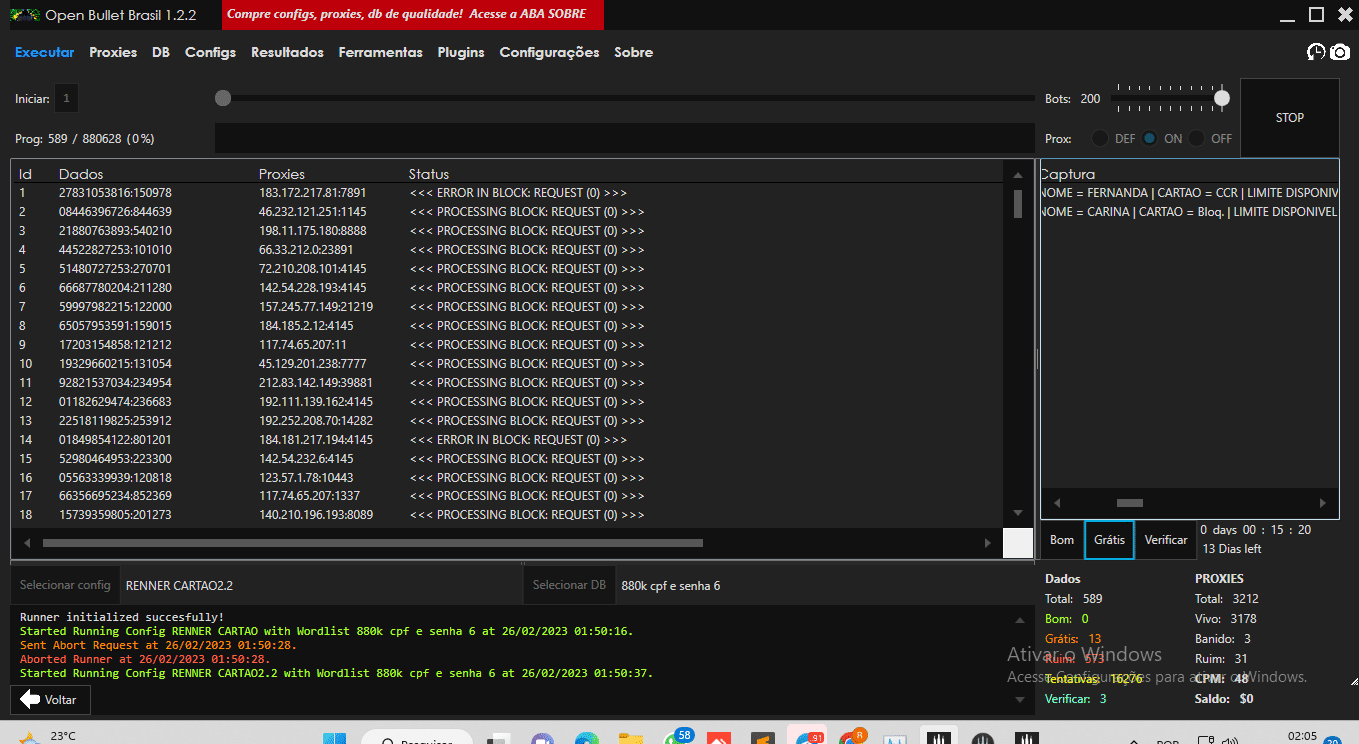The image size is (1359, 744).
Task: Click proxy cell 183.172.217.81:7891
Action: click(x=312, y=193)
